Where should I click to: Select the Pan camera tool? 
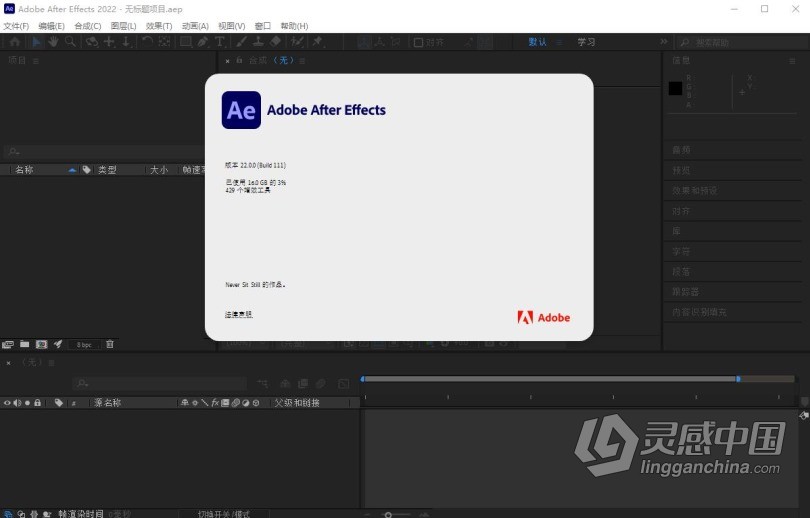tap(109, 42)
